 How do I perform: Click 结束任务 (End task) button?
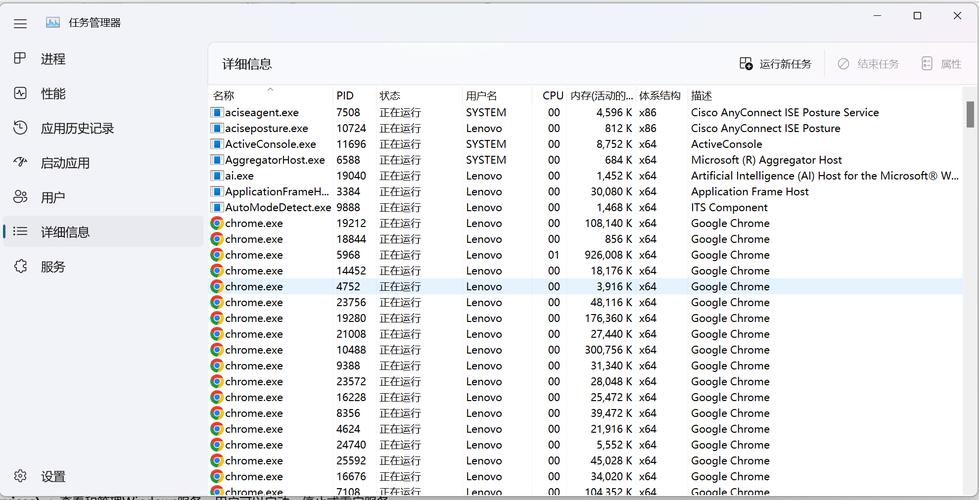[x=868, y=64]
